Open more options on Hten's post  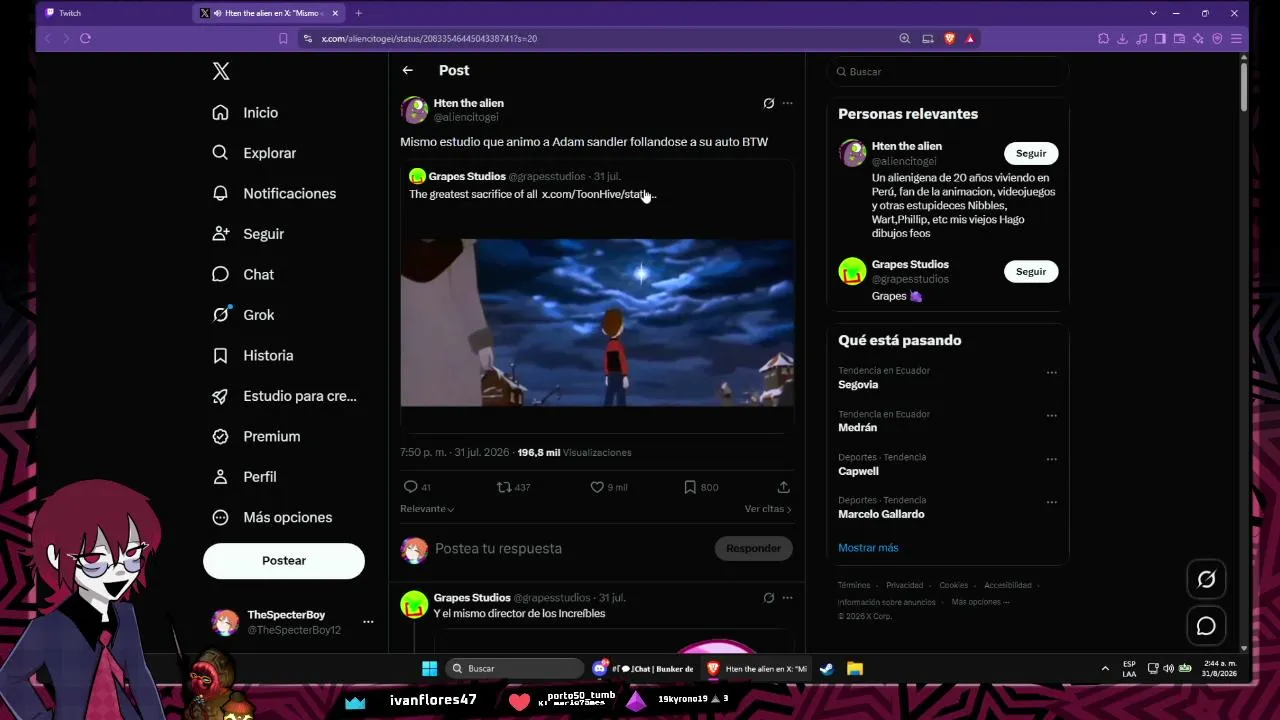coord(787,103)
